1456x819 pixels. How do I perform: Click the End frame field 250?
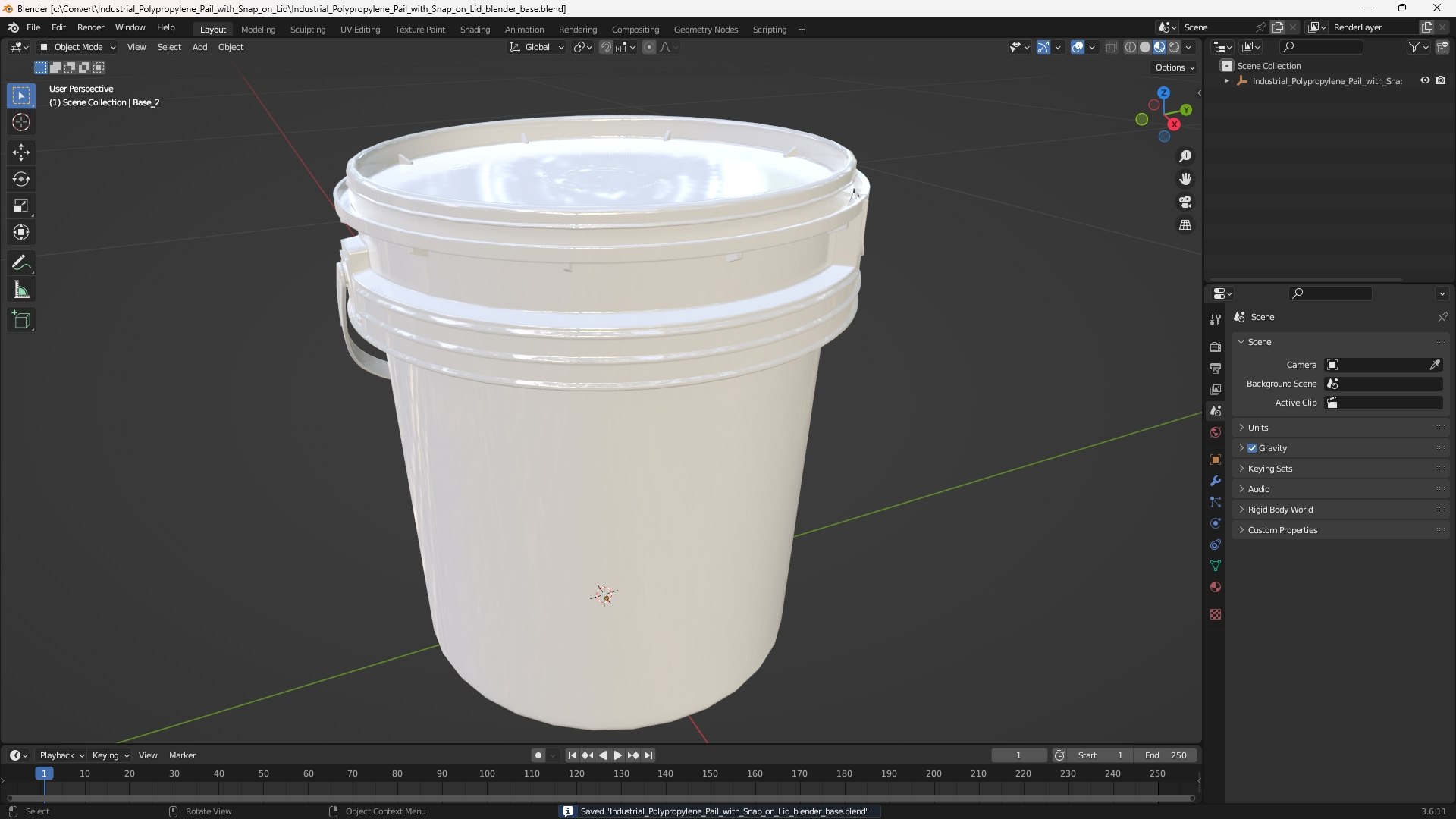click(x=1166, y=755)
